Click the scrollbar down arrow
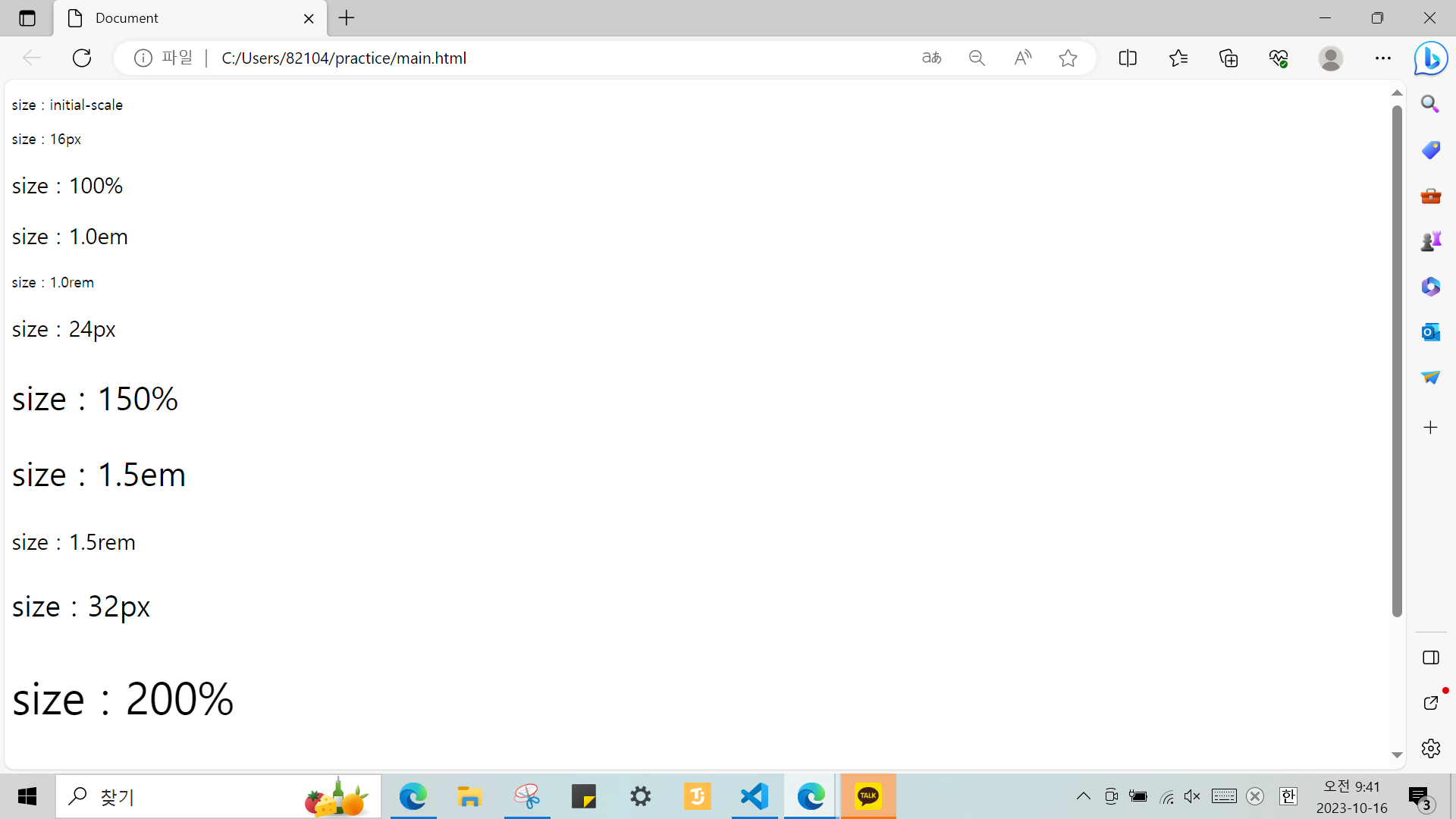The image size is (1456, 819). click(x=1397, y=755)
